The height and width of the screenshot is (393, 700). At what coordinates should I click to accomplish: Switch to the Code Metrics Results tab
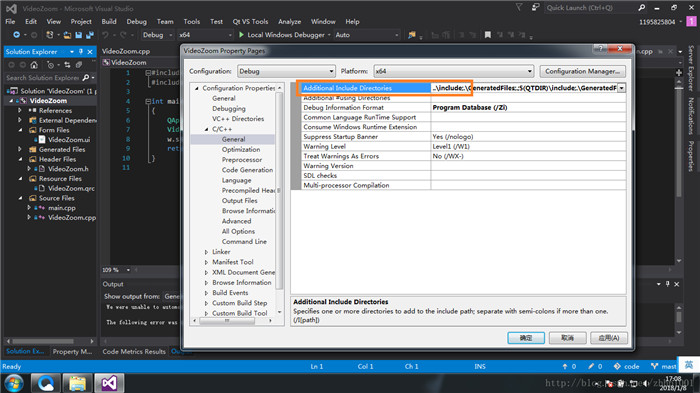[134, 351]
